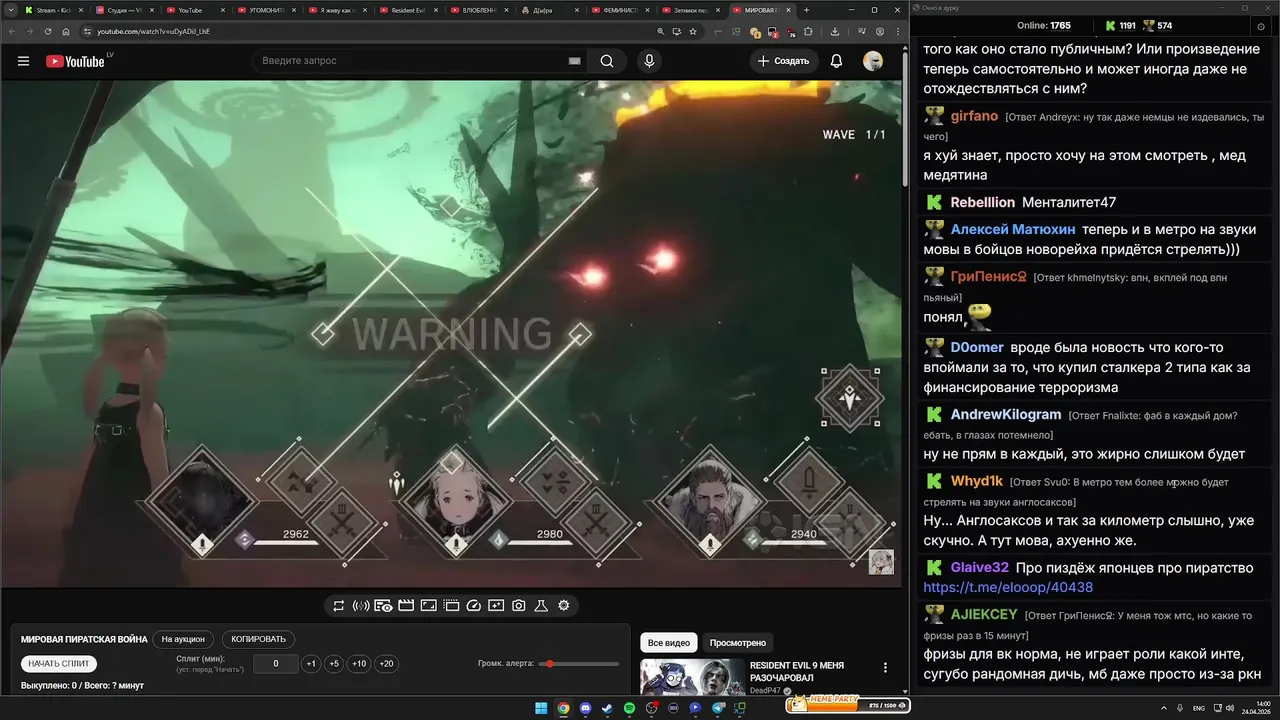
Task: Click the speedometer icon in video toolbar
Action: pyautogui.click(x=474, y=606)
